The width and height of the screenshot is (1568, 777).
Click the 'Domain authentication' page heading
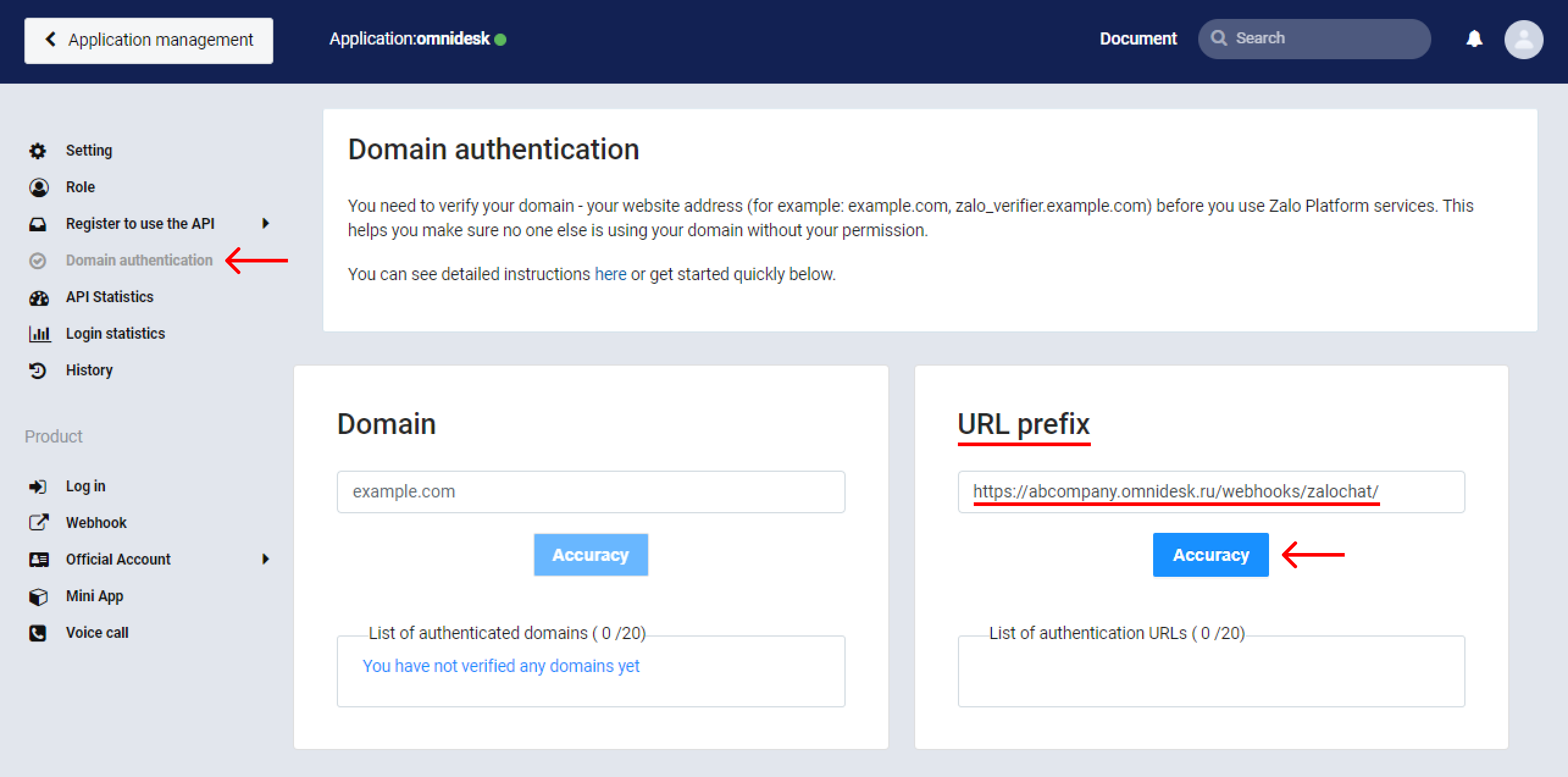(494, 150)
